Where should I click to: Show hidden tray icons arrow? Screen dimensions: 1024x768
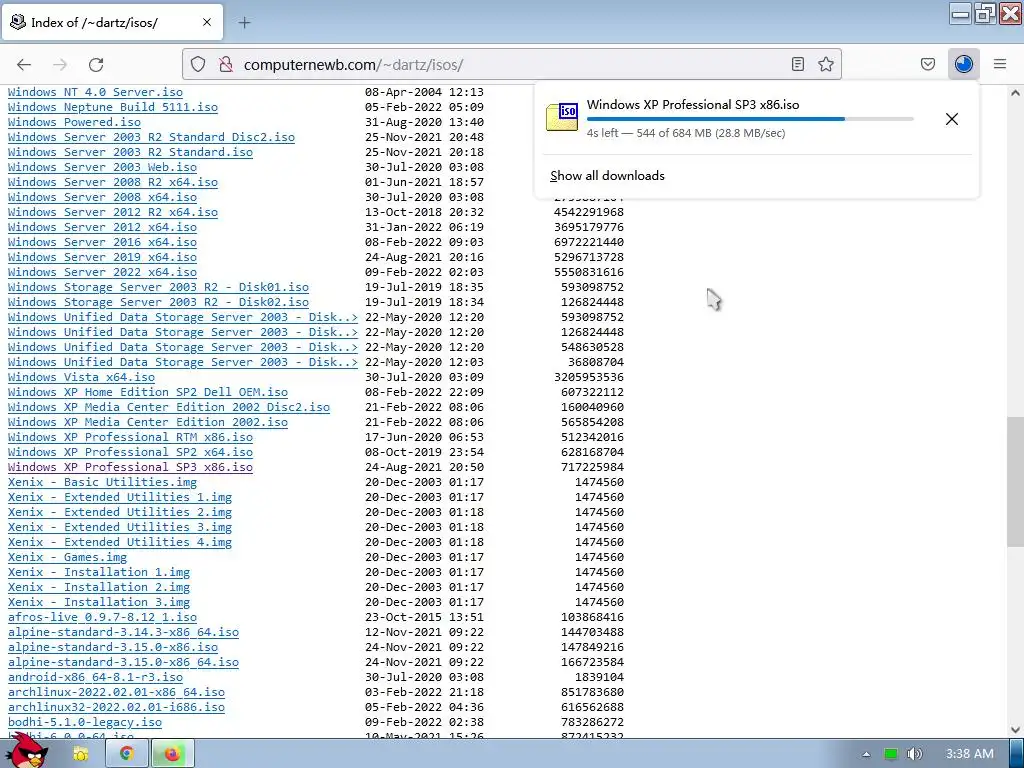tap(866, 754)
